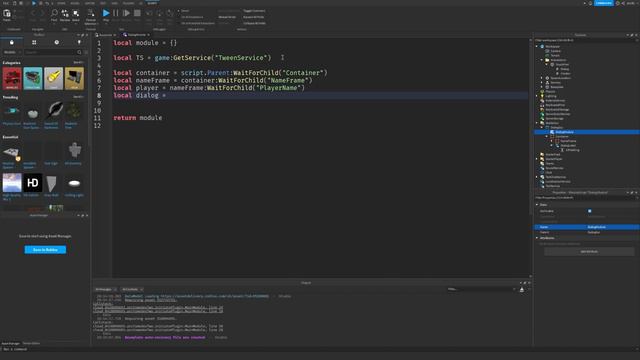Select the red Vehicles category thumbnail

(x=12, y=78)
